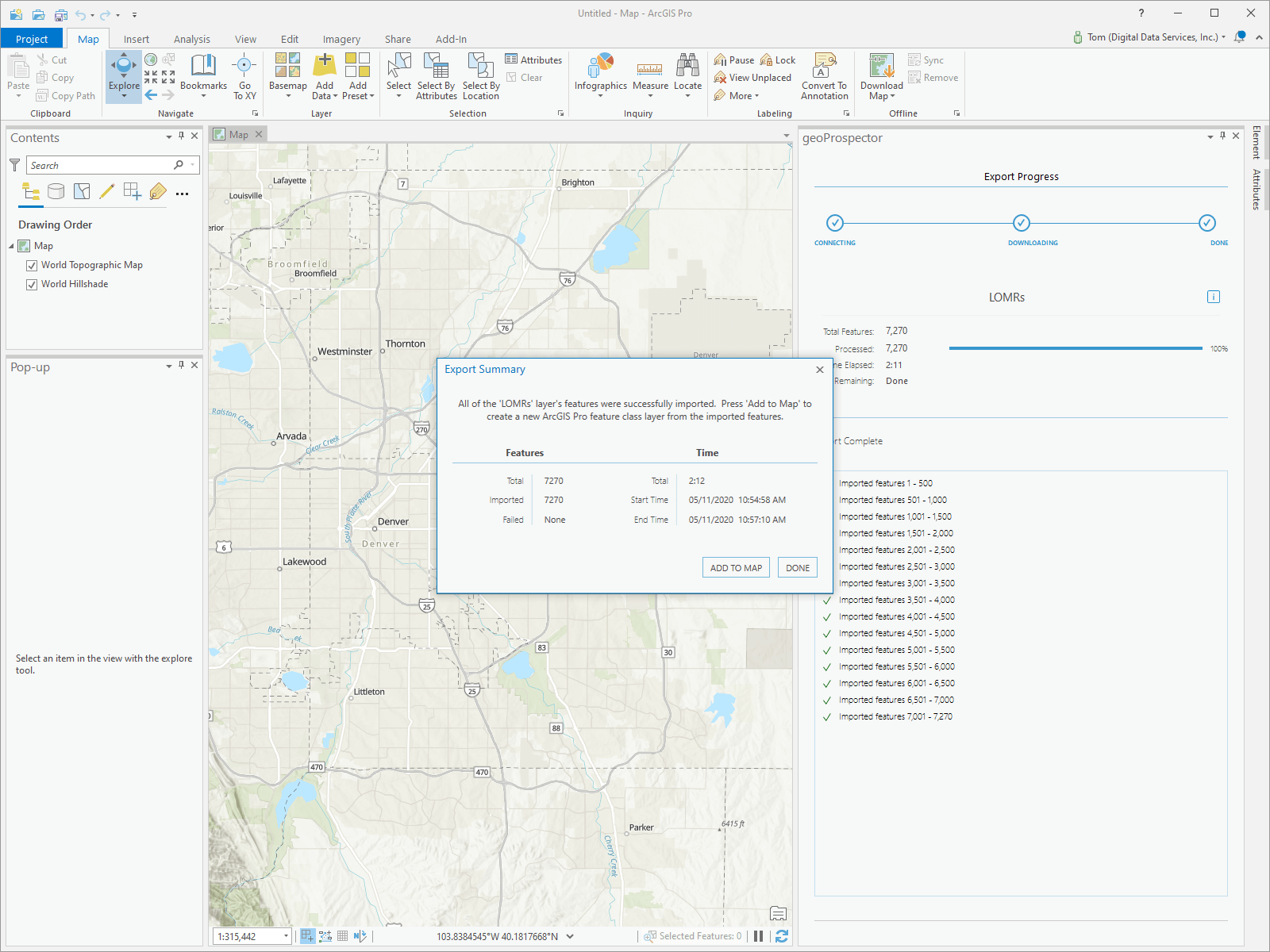Viewport: 1270px width, 952px height.
Task: Pause map drawing in status bar
Action: [758, 936]
